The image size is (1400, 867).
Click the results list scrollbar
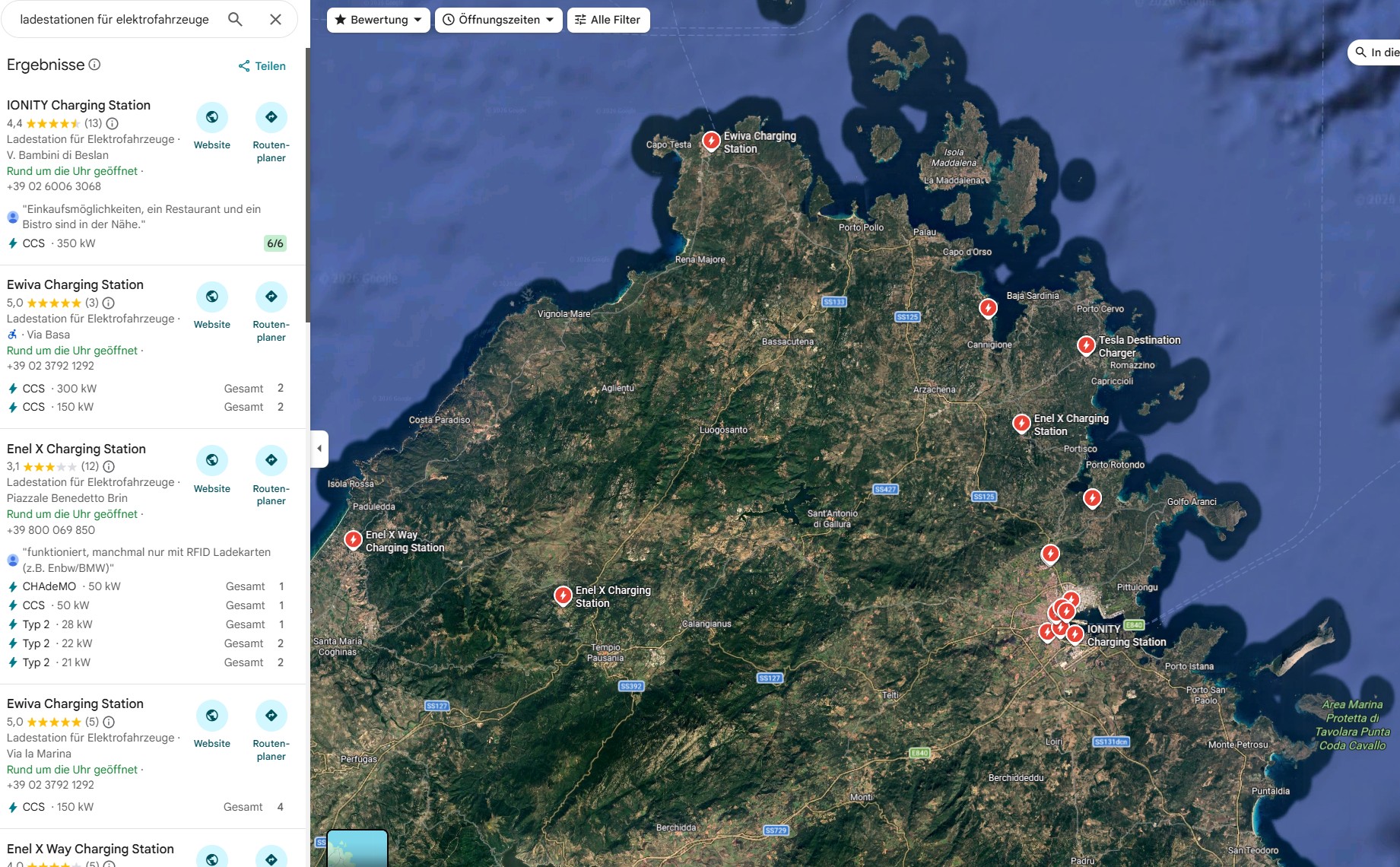tap(307, 183)
